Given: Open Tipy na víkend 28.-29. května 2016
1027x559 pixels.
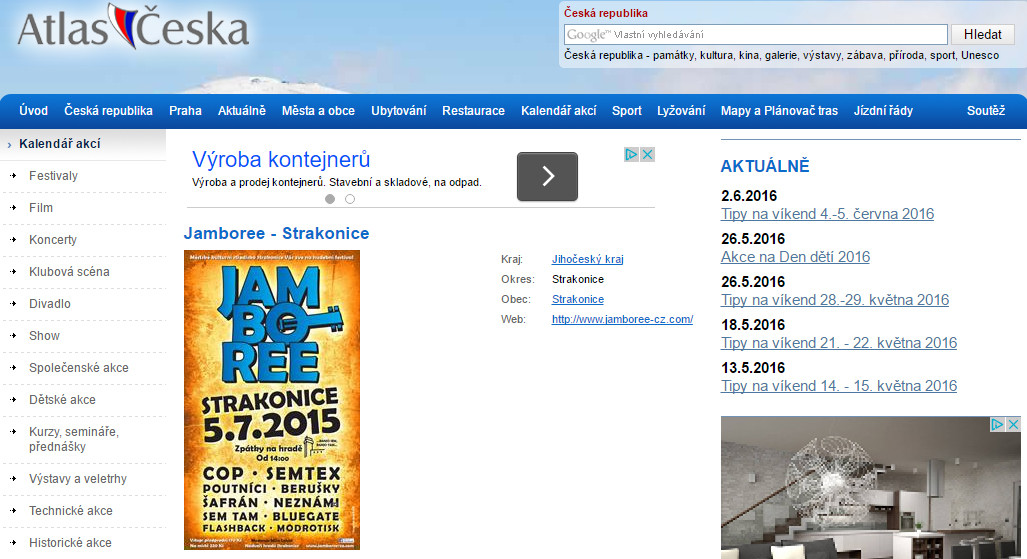Looking at the screenshot, I should click(835, 300).
